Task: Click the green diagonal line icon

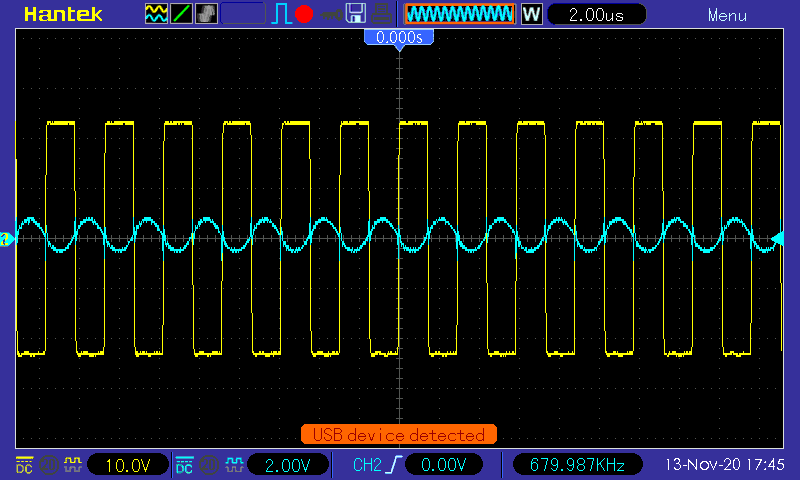Action: (x=181, y=14)
